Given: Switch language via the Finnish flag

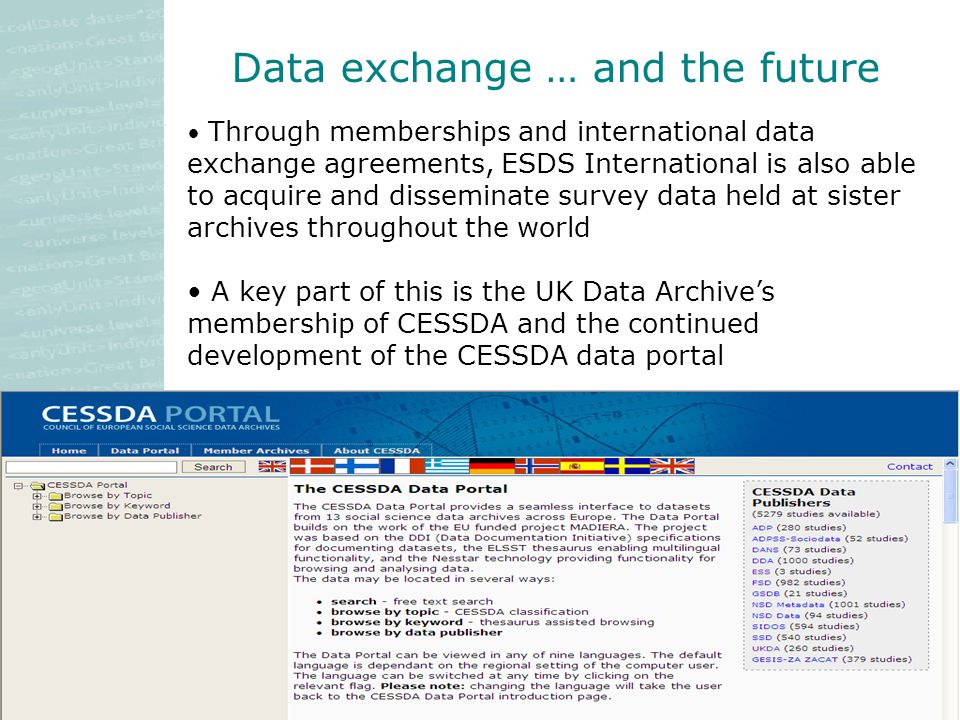Looking at the screenshot, I should coord(358,467).
